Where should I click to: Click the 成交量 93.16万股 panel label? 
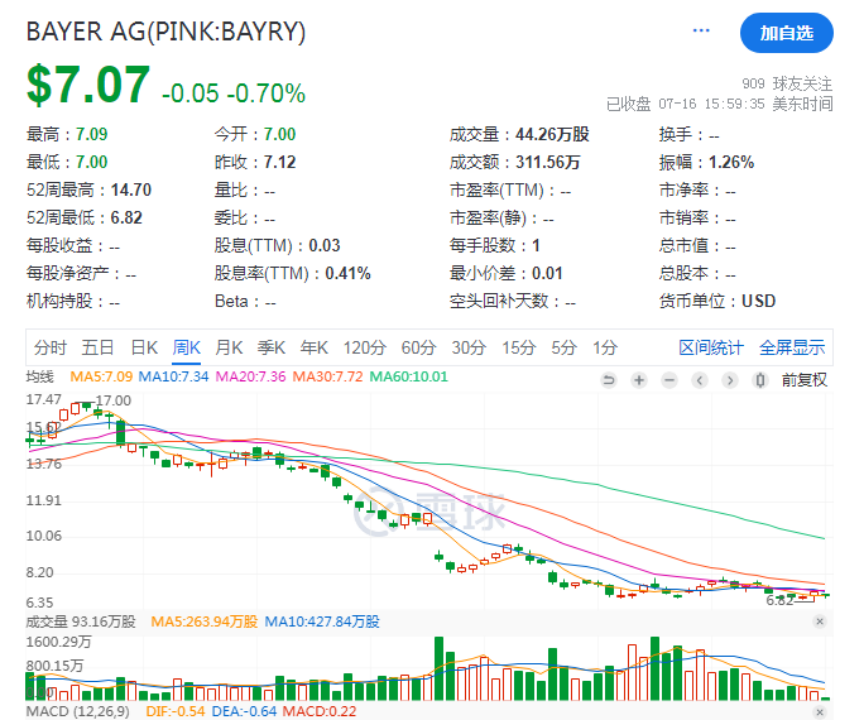pos(81,621)
